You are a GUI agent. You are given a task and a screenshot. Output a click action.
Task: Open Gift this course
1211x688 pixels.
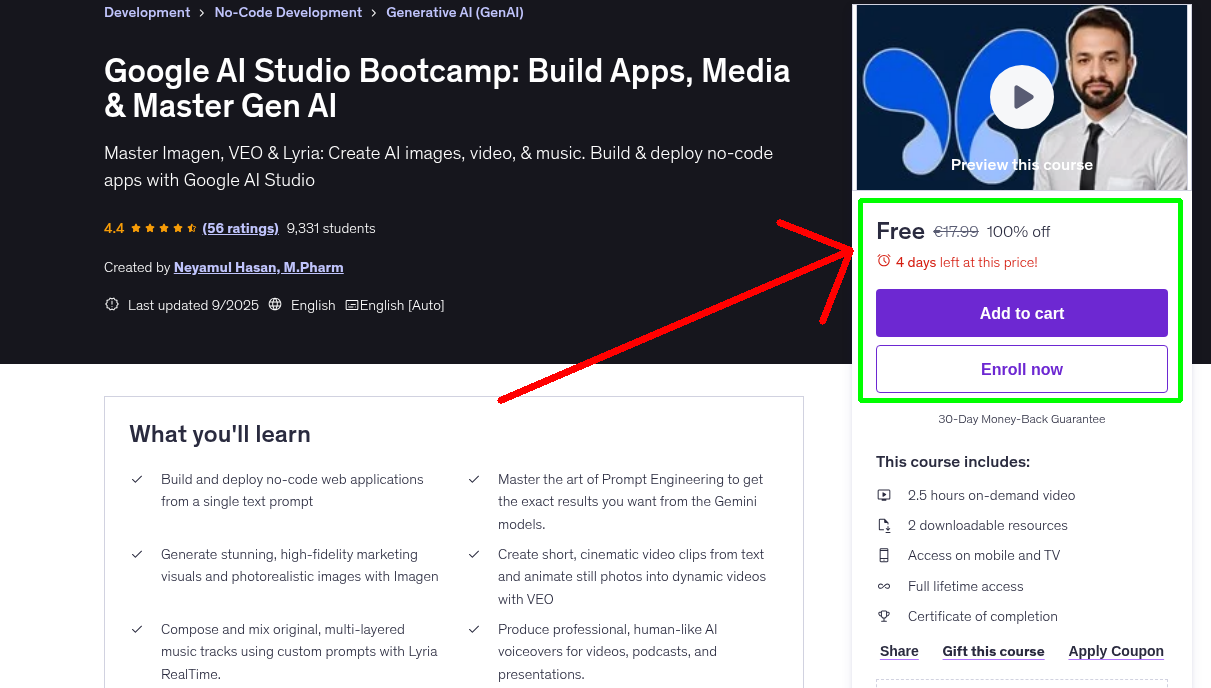pyautogui.click(x=993, y=651)
